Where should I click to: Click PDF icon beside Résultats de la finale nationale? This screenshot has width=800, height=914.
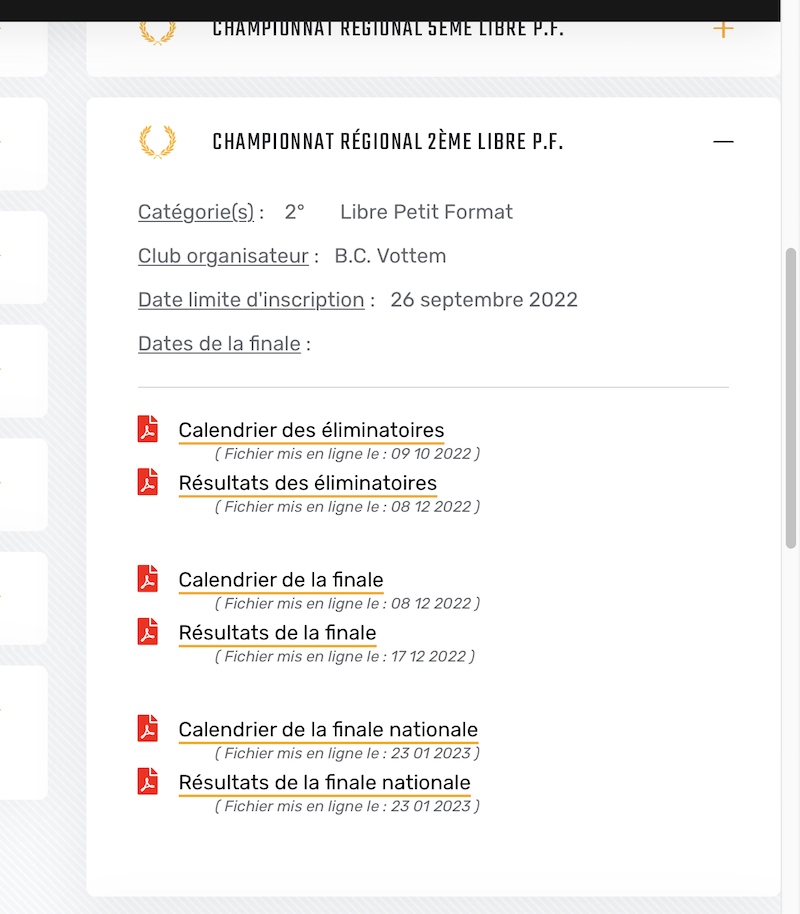click(x=148, y=782)
